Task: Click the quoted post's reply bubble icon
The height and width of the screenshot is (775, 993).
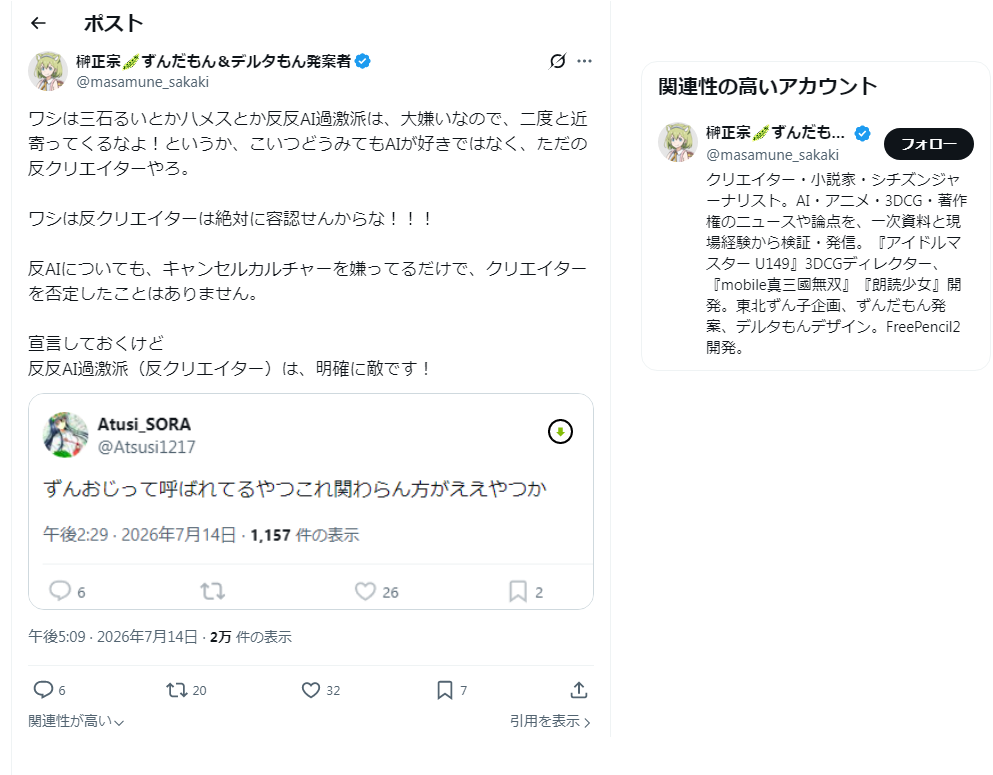Action: [60, 591]
